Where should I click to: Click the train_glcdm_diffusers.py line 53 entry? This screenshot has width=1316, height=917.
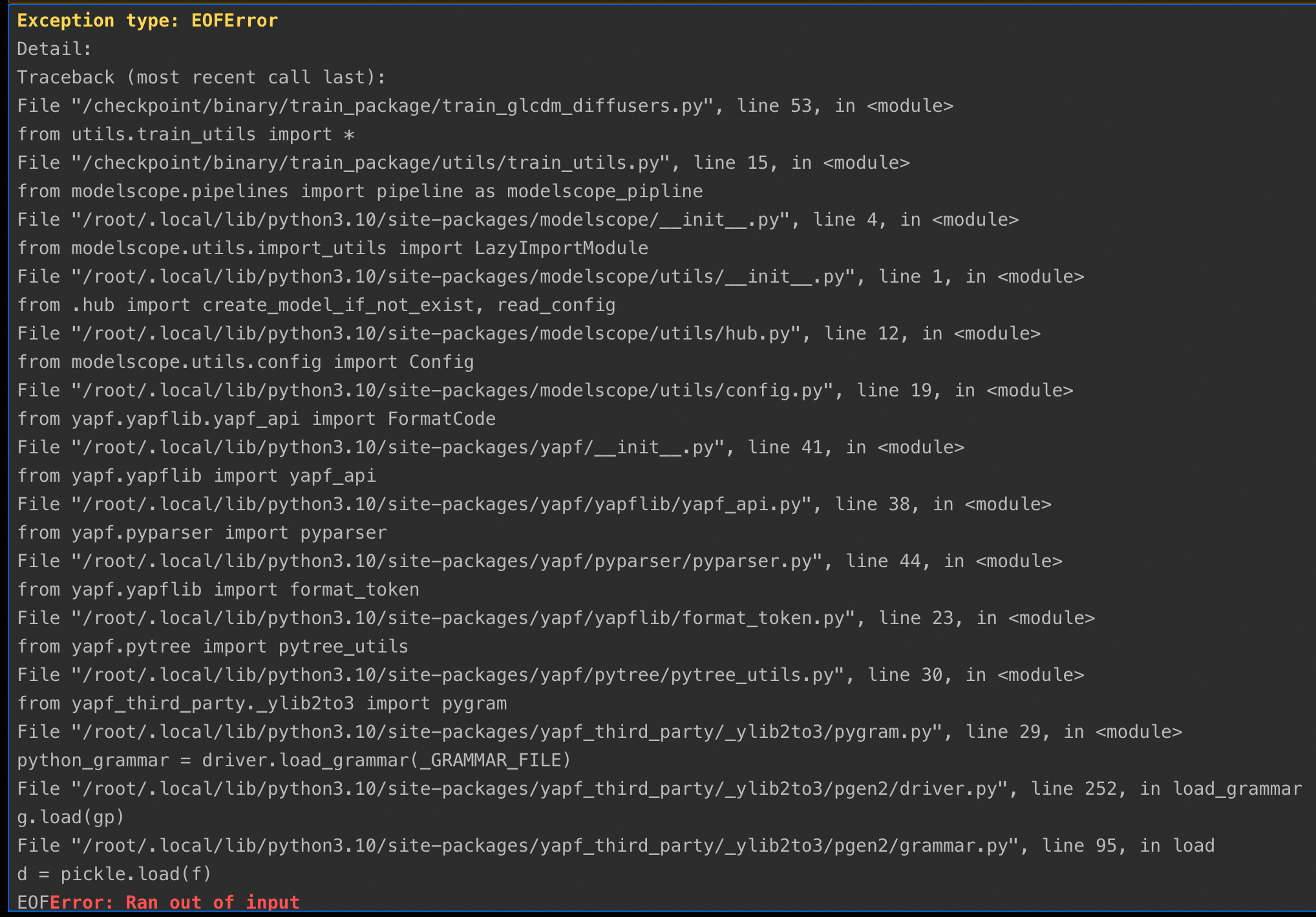(x=485, y=106)
